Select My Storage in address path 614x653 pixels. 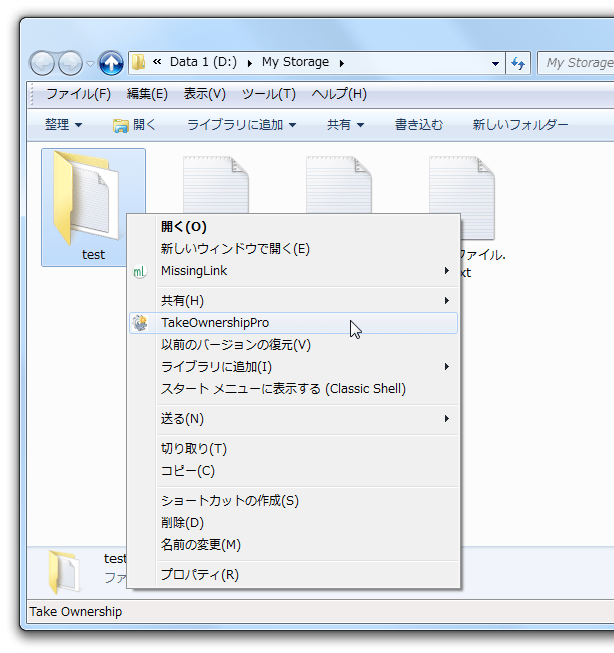[x=295, y=62]
